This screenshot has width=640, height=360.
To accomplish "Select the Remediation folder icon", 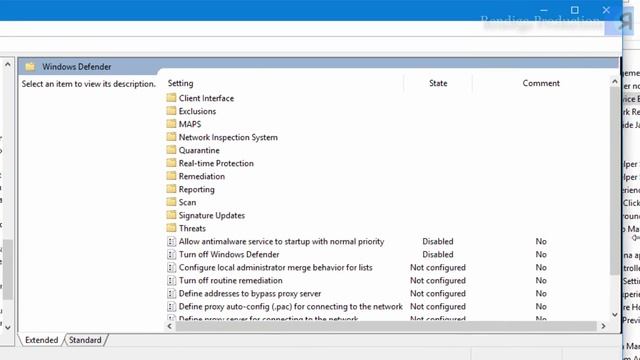I will click(x=171, y=176).
